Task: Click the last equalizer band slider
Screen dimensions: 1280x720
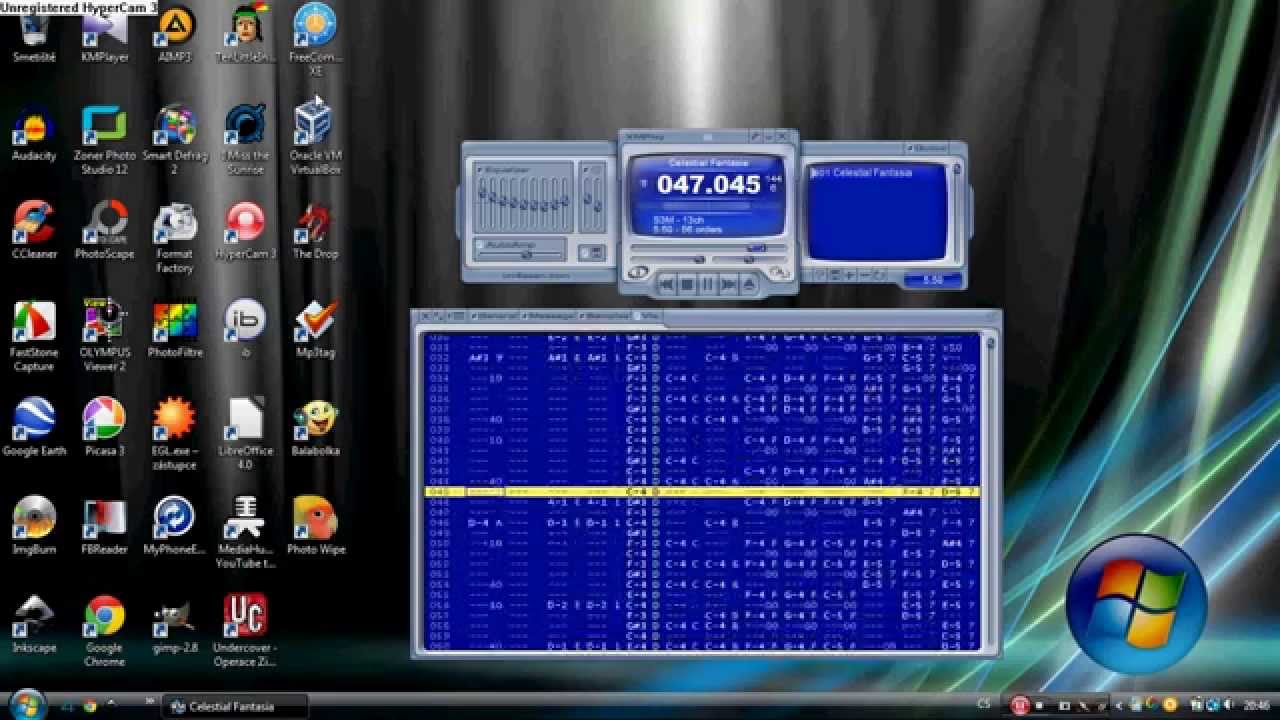Action: click(564, 204)
